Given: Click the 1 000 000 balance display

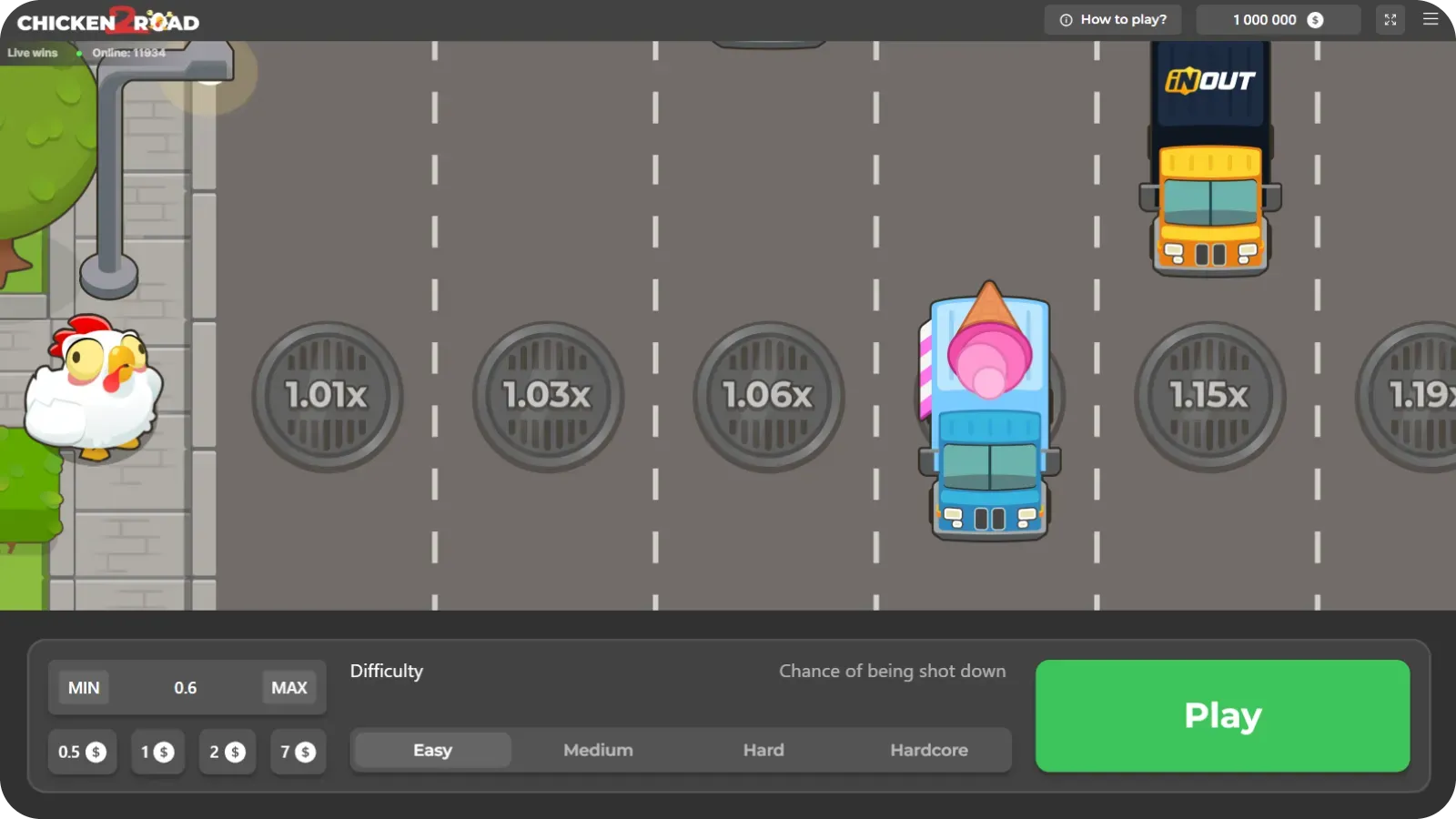Looking at the screenshot, I should pos(1278,19).
